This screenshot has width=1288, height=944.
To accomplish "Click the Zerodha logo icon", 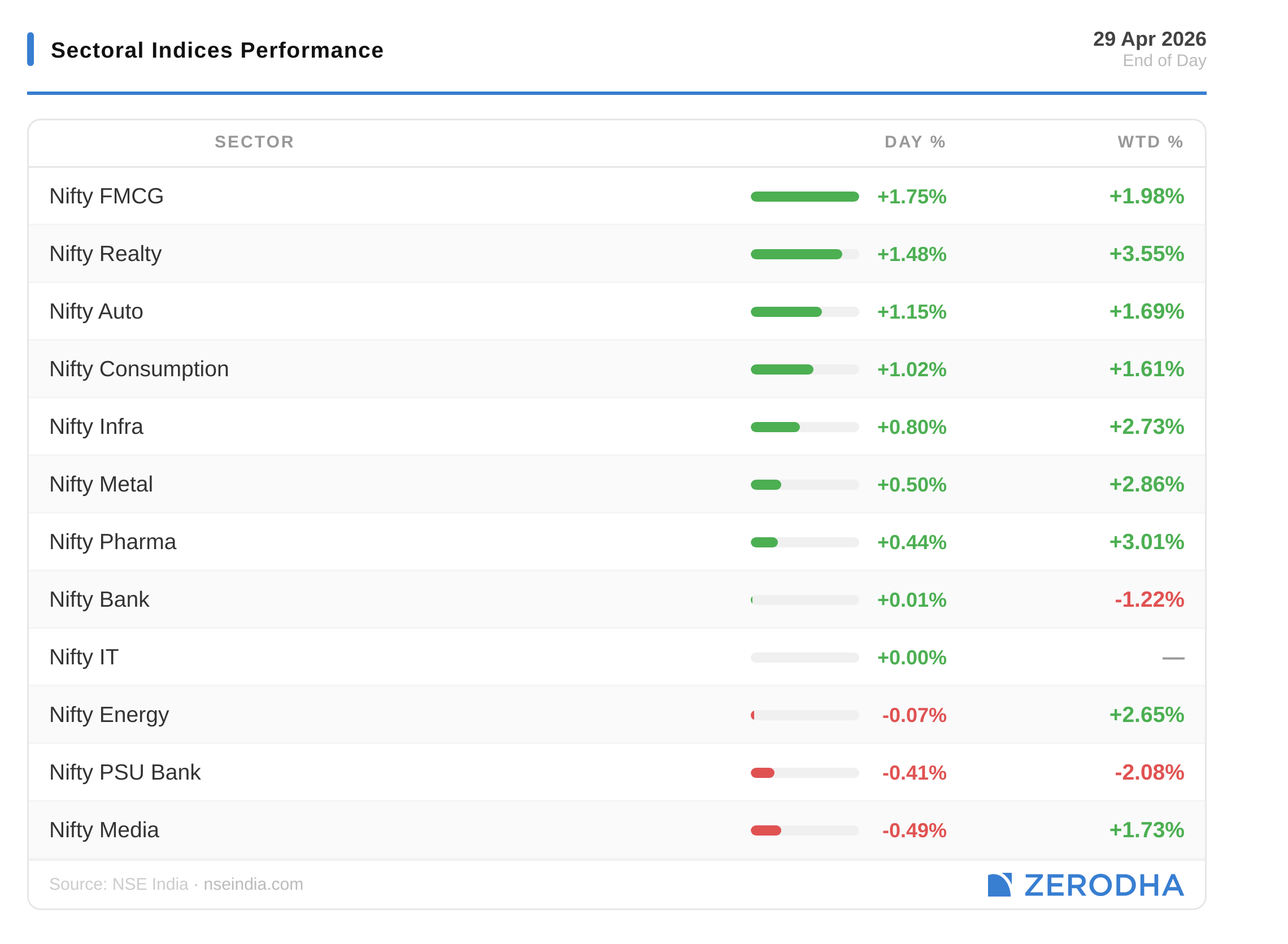I will (x=999, y=885).
